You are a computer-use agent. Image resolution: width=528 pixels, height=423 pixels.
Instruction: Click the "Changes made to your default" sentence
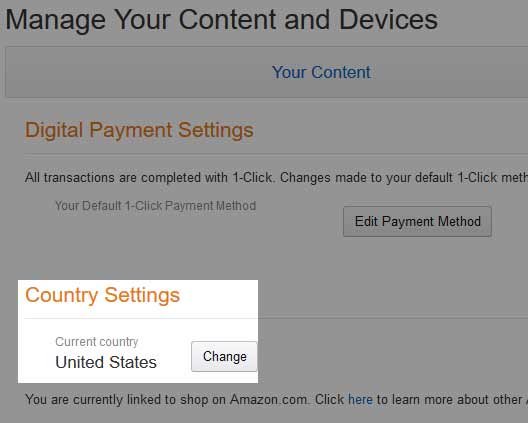403,177
